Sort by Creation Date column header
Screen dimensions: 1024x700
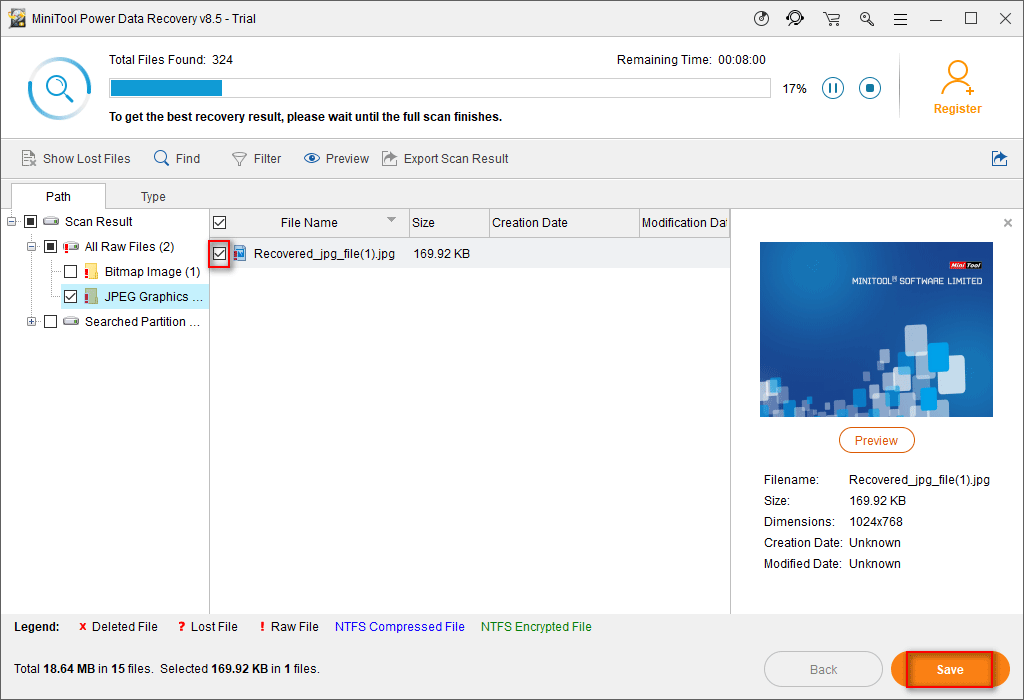(x=564, y=223)
